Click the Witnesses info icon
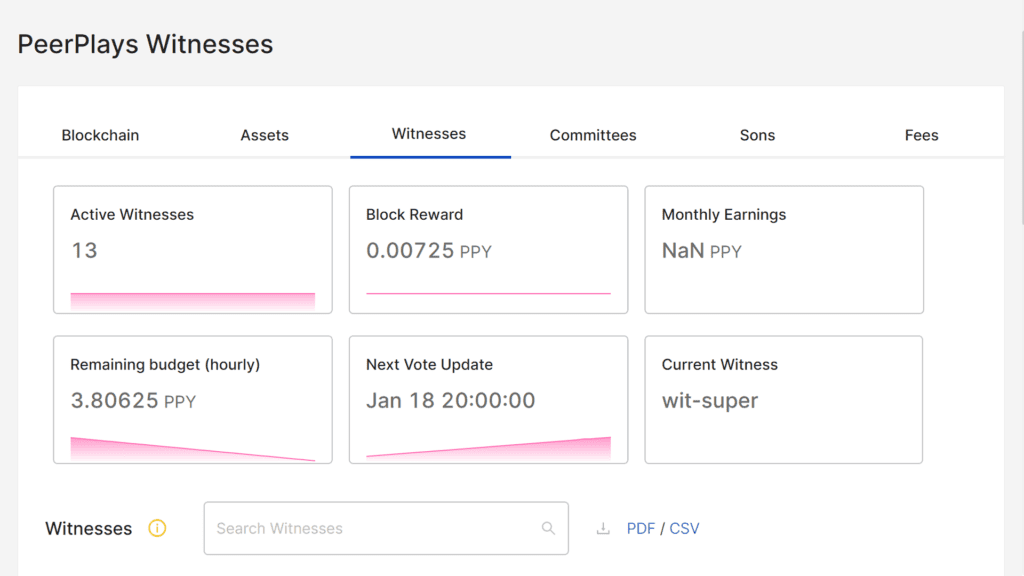 click(x=157, y=528)
